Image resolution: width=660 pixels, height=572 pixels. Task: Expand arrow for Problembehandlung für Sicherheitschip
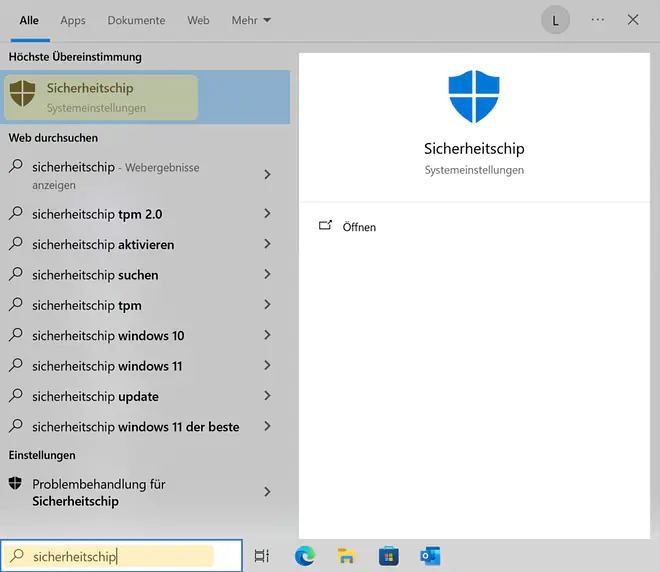click(267, 492)
